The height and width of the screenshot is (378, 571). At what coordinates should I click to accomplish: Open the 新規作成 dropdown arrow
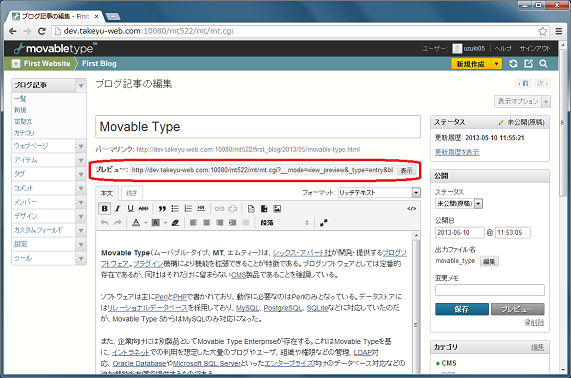pos(496,64)
